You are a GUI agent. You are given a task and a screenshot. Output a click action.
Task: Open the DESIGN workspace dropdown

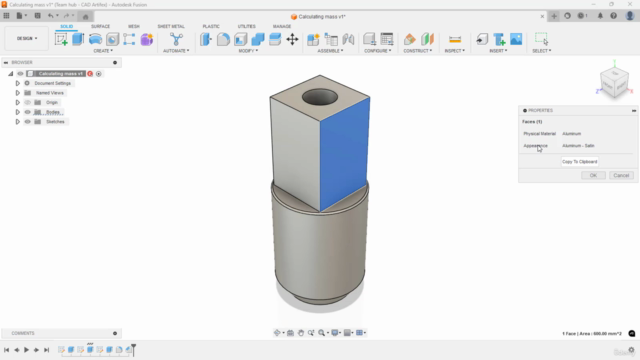tap(27, 38)
